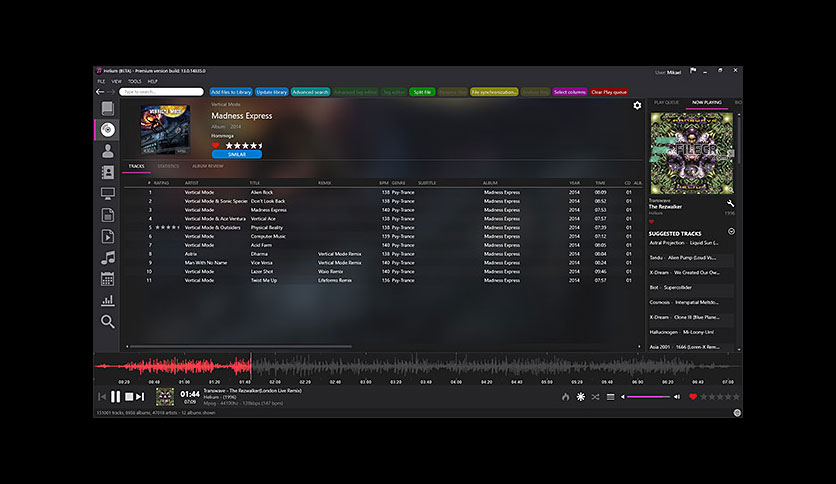Open the TOOLS menu
This screenshot has height=484, width=836.
(x=134, y=82)
